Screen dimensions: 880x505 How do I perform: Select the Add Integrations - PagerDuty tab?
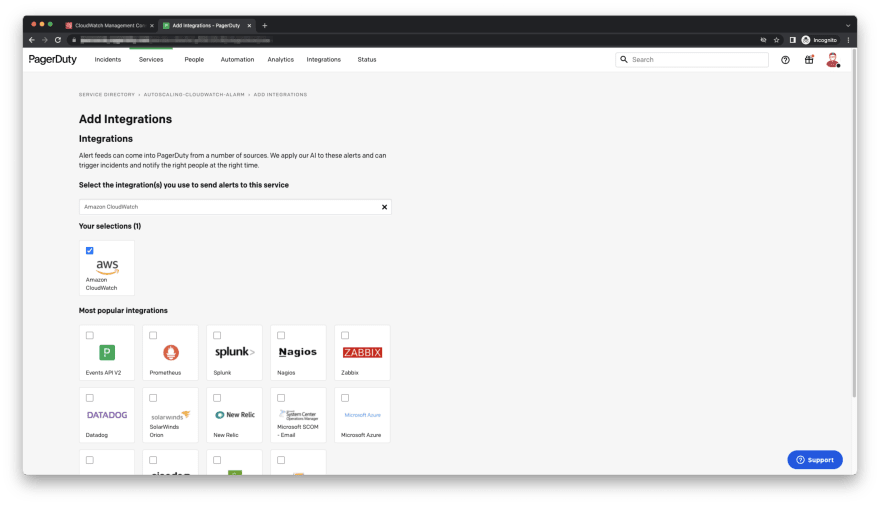[205, 25]
